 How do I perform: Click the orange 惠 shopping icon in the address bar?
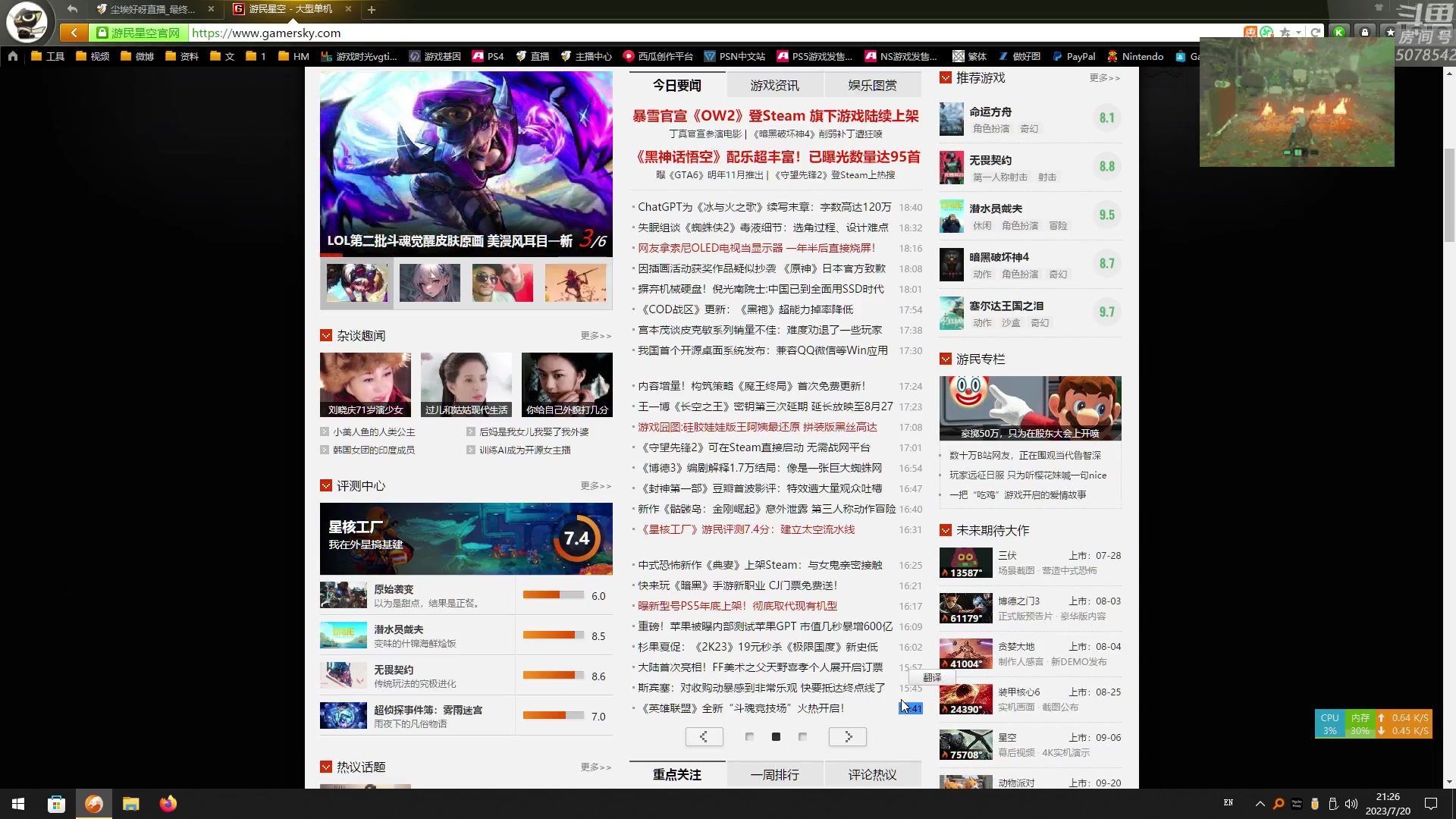click(x=1250, y=33)
